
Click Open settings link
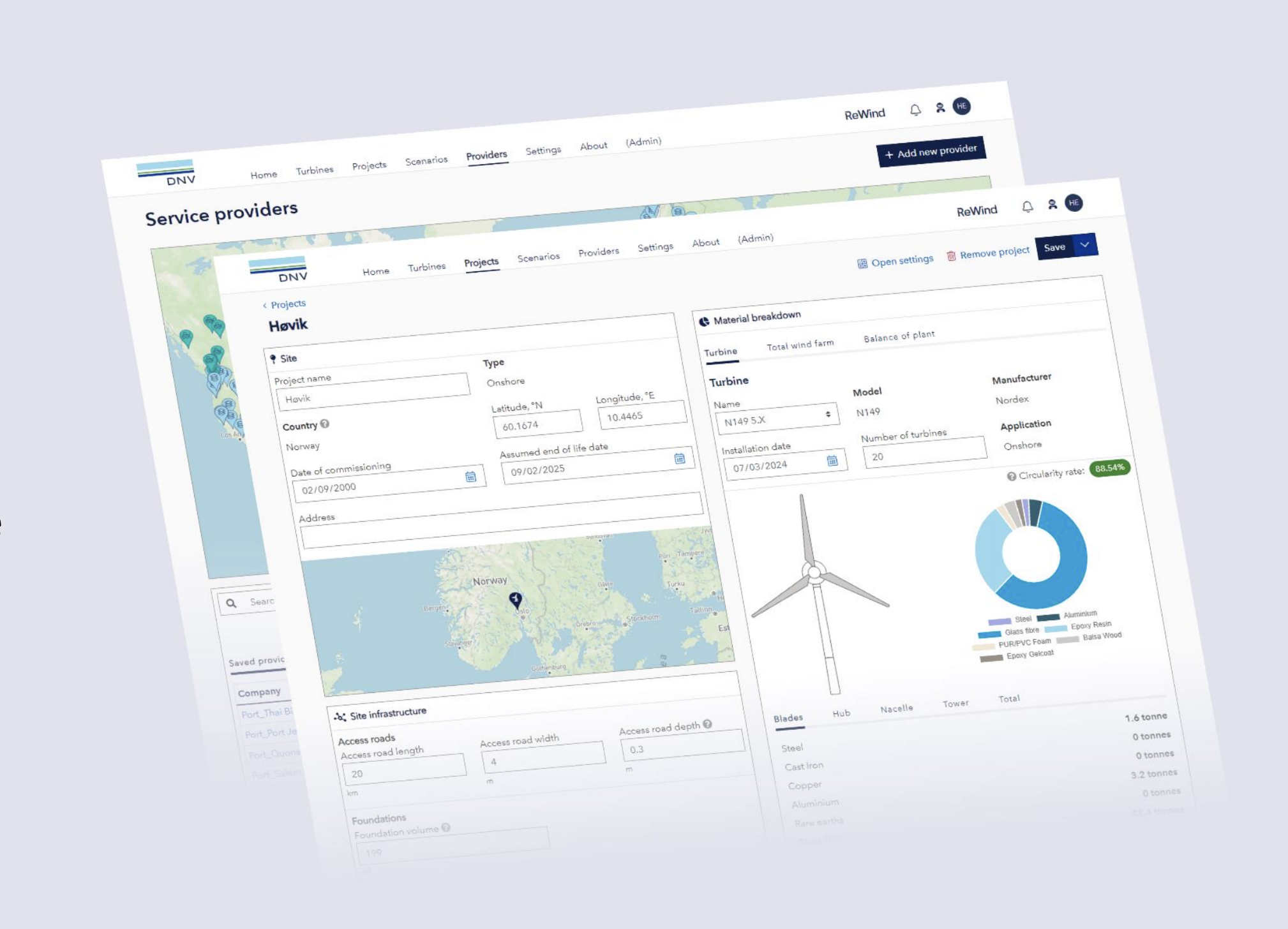pos(902,260)
